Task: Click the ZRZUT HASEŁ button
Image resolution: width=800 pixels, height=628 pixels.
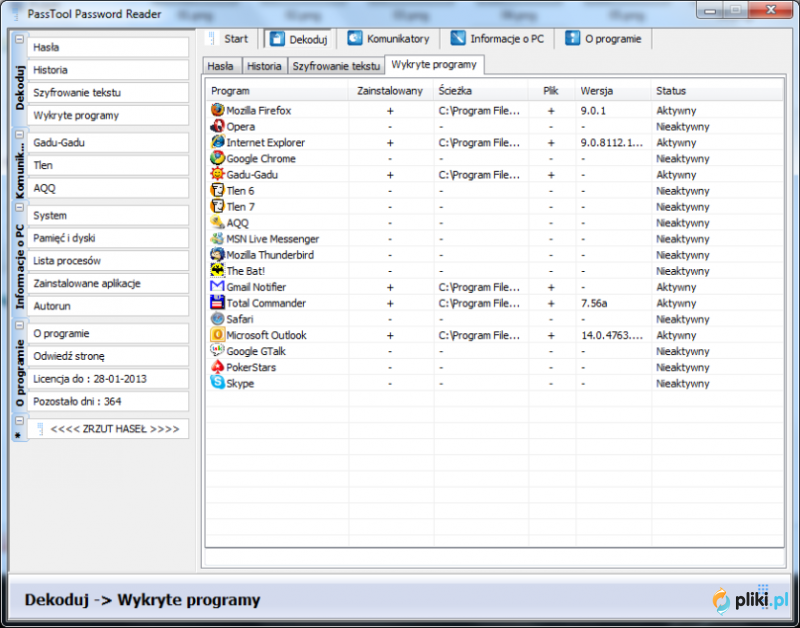Action: pos(108,429)
